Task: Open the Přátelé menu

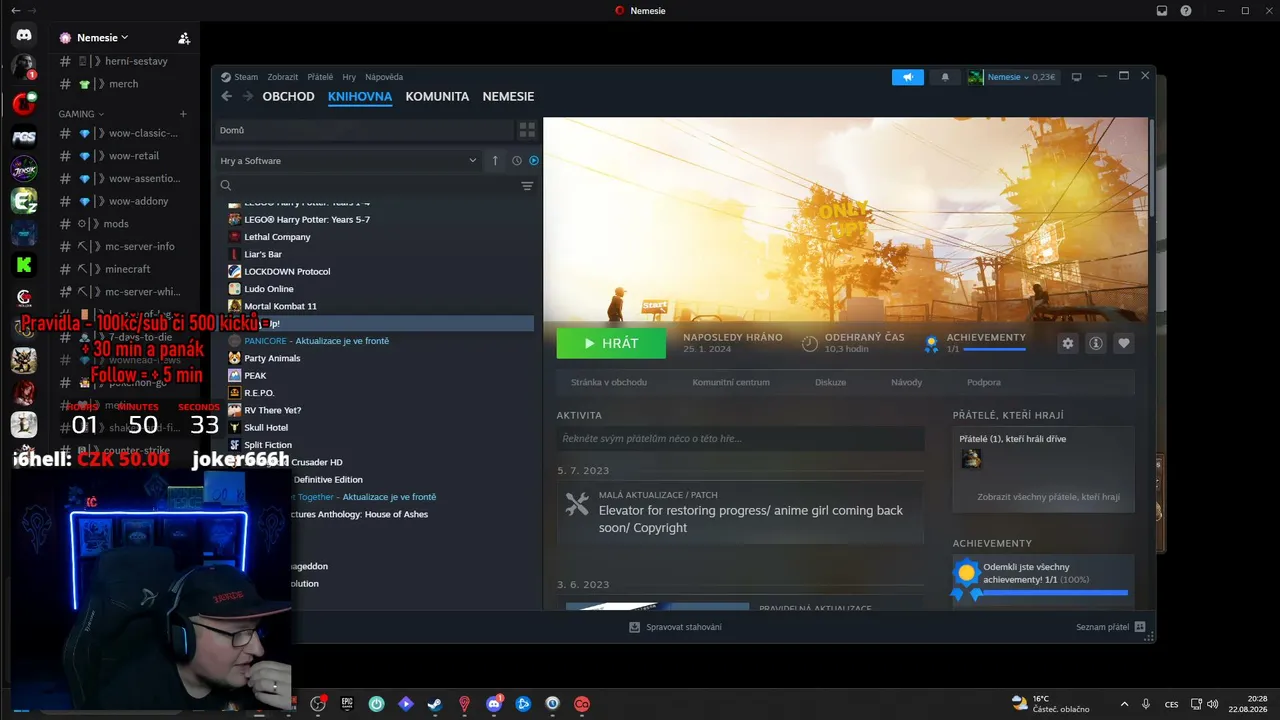Action: pyautogui.click(x=320, y=77)
